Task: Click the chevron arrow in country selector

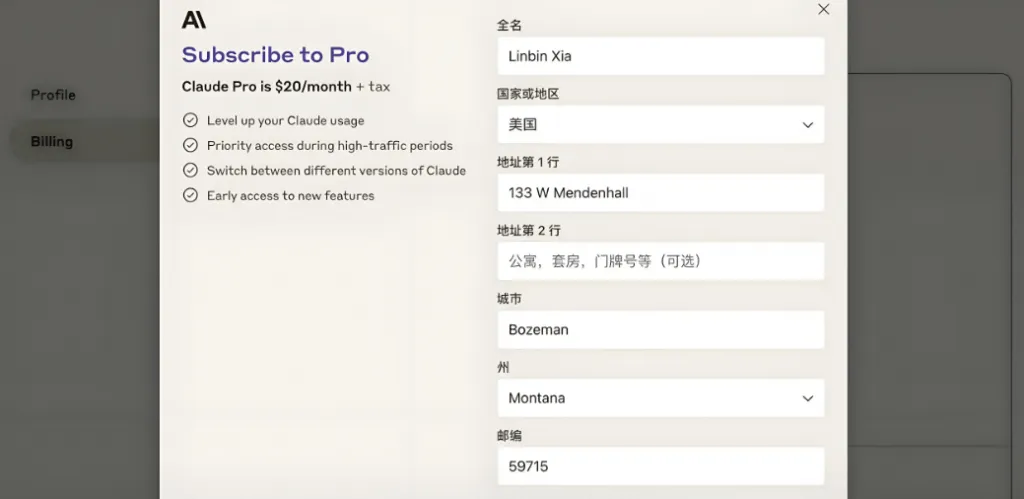Action: (808, 125)
